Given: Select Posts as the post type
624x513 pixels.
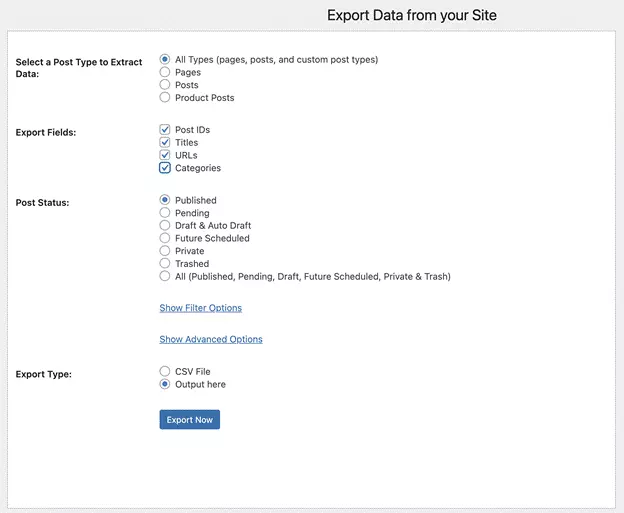Looking at the screenshot, I should [165, 85].
